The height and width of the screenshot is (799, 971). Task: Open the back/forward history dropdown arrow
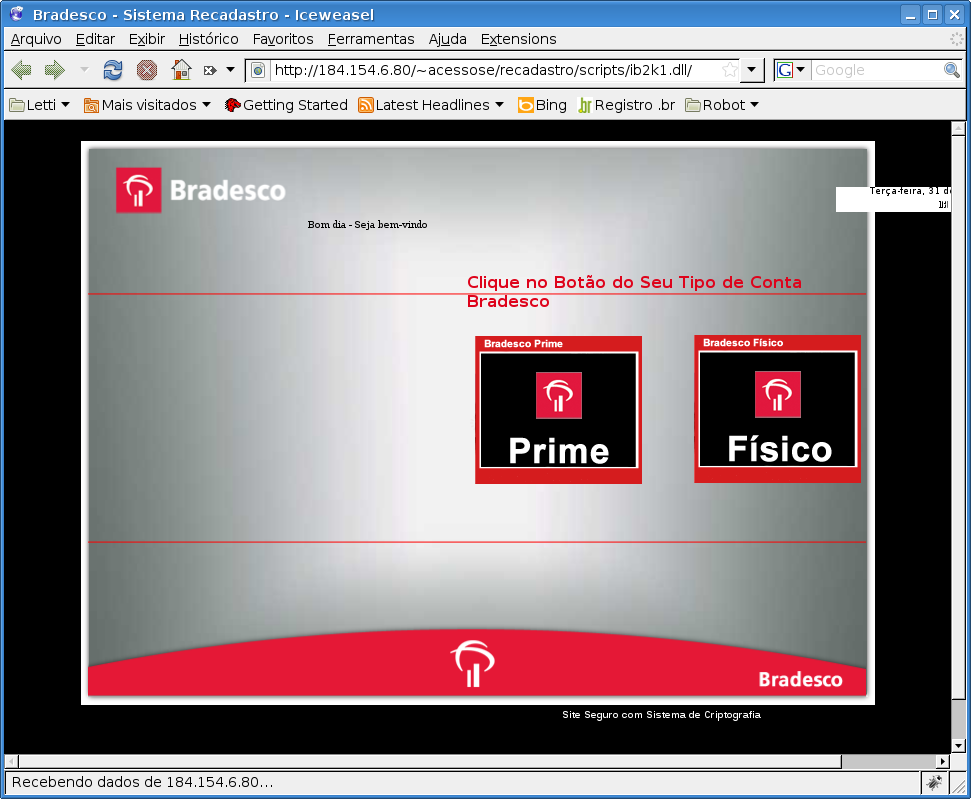point(84,70)
